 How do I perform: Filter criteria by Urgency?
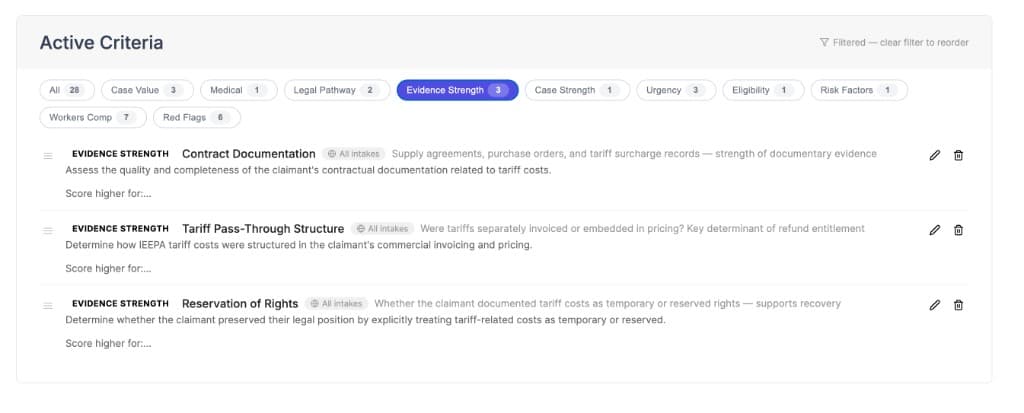(674, 90)
